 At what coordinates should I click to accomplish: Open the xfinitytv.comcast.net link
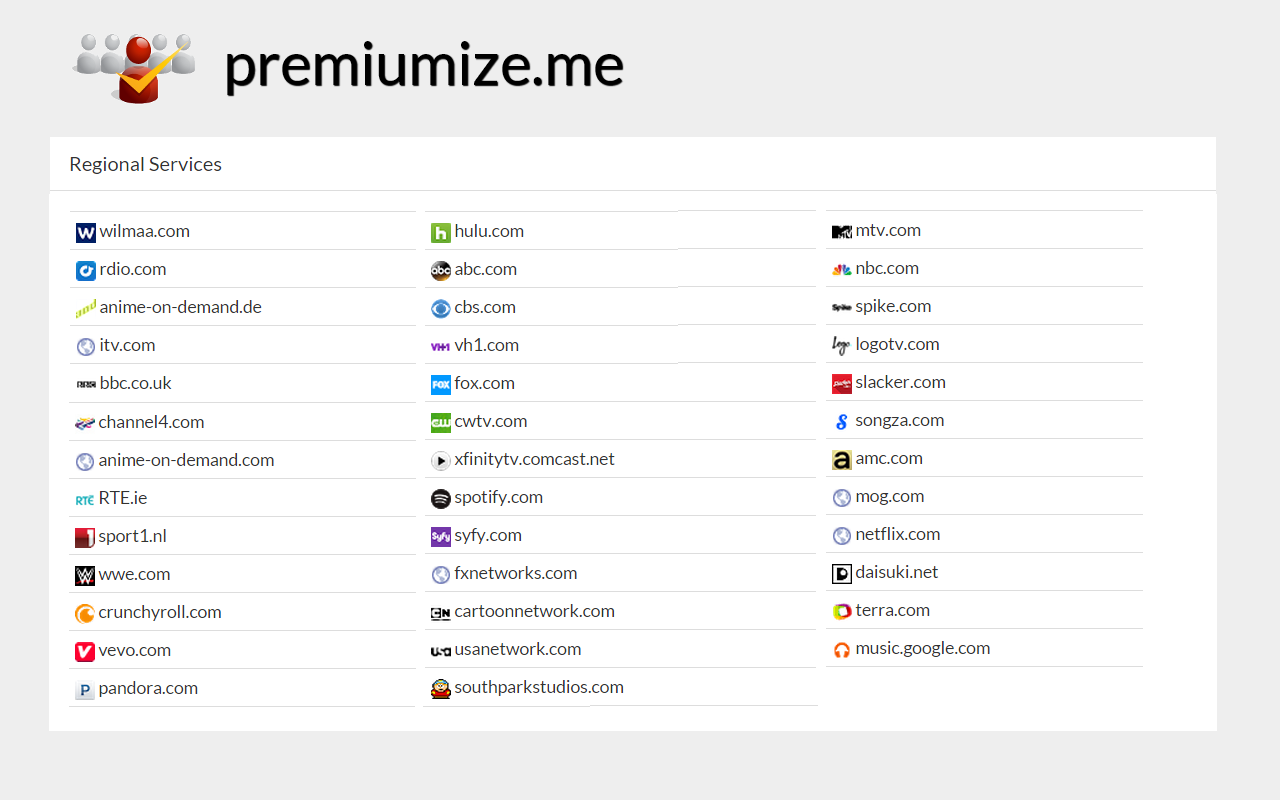[534, 459]
